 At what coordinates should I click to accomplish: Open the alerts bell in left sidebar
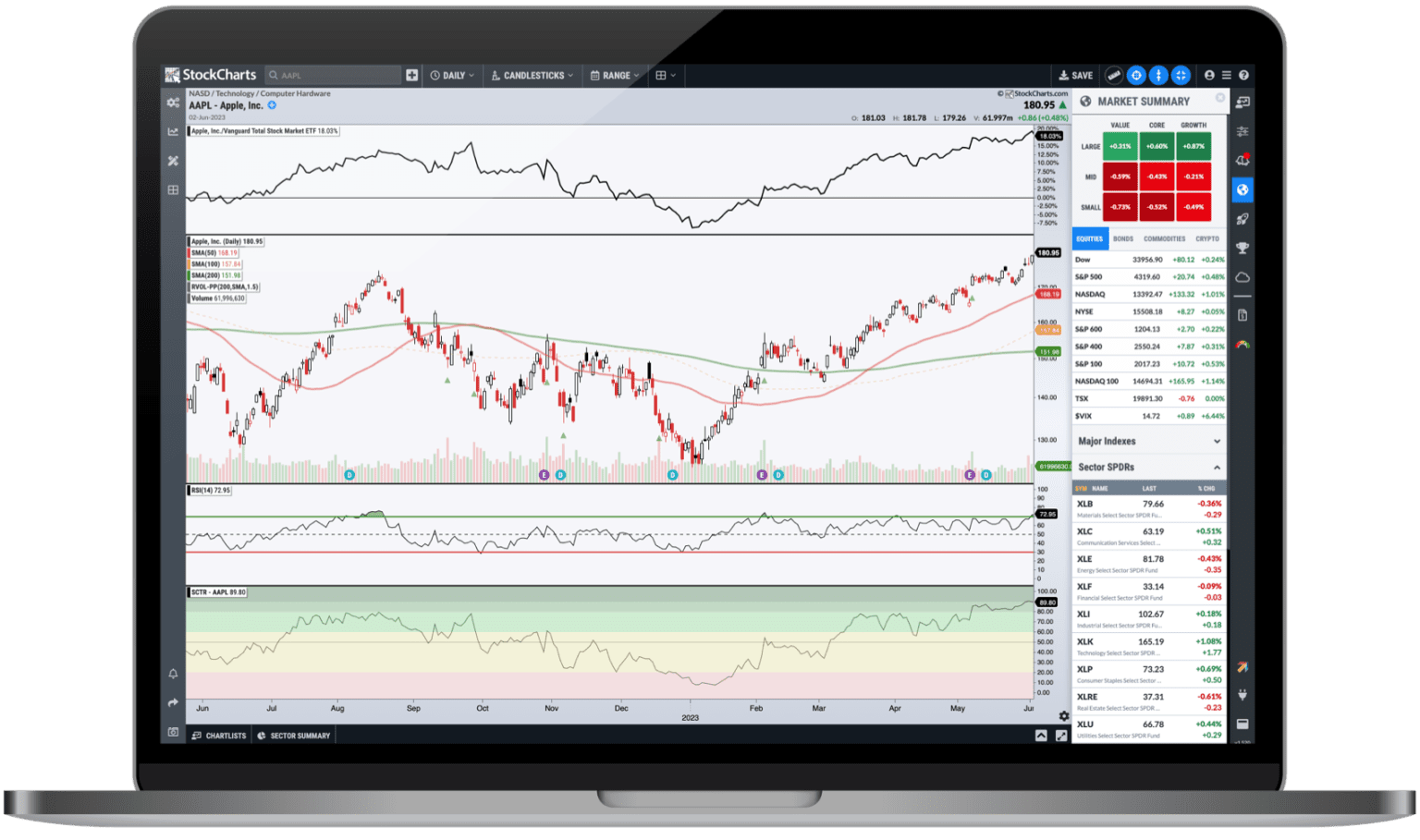pyautogui.click(x=173, y=674)
